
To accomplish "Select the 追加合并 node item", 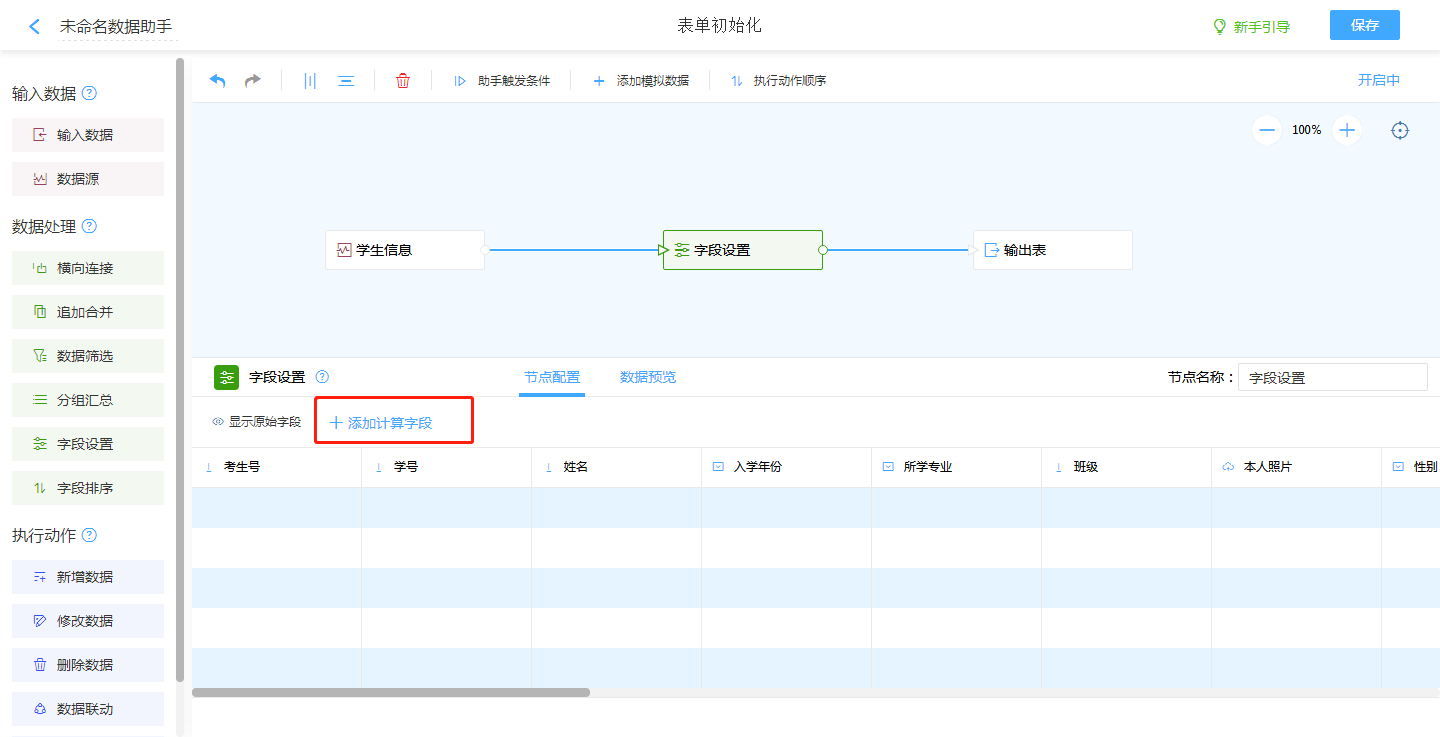I will click(88, 312).
